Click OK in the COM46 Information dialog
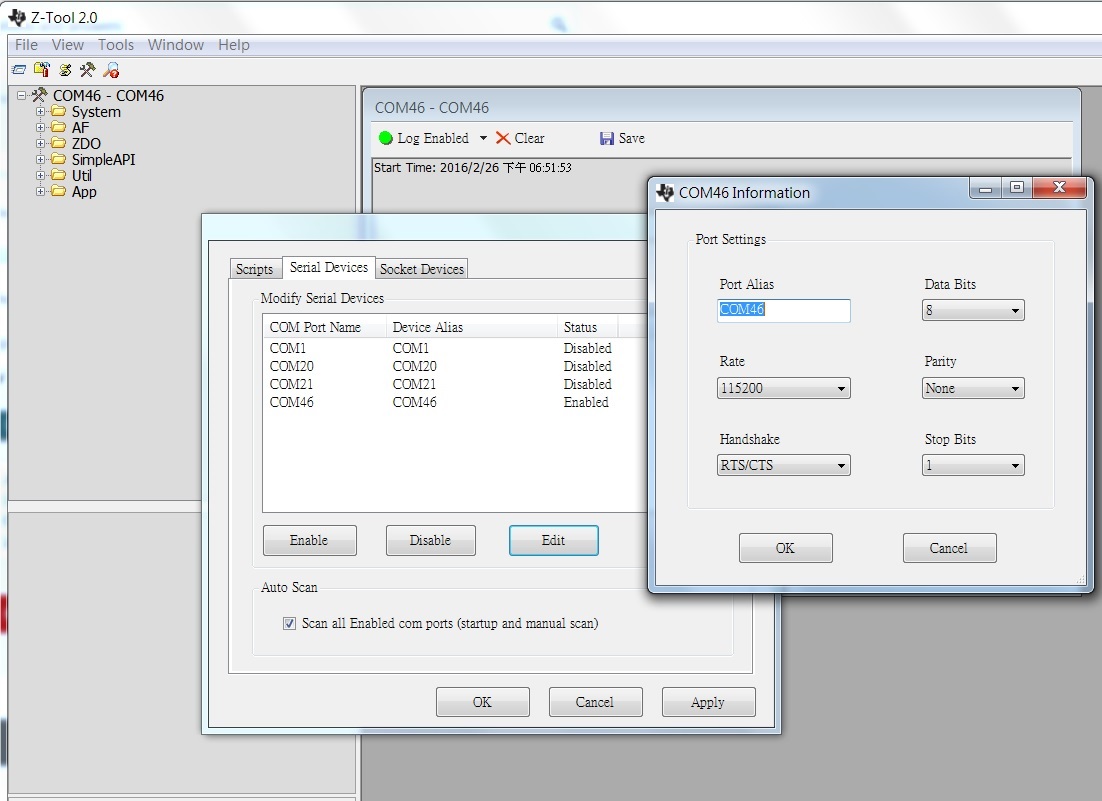 [785, 548]
